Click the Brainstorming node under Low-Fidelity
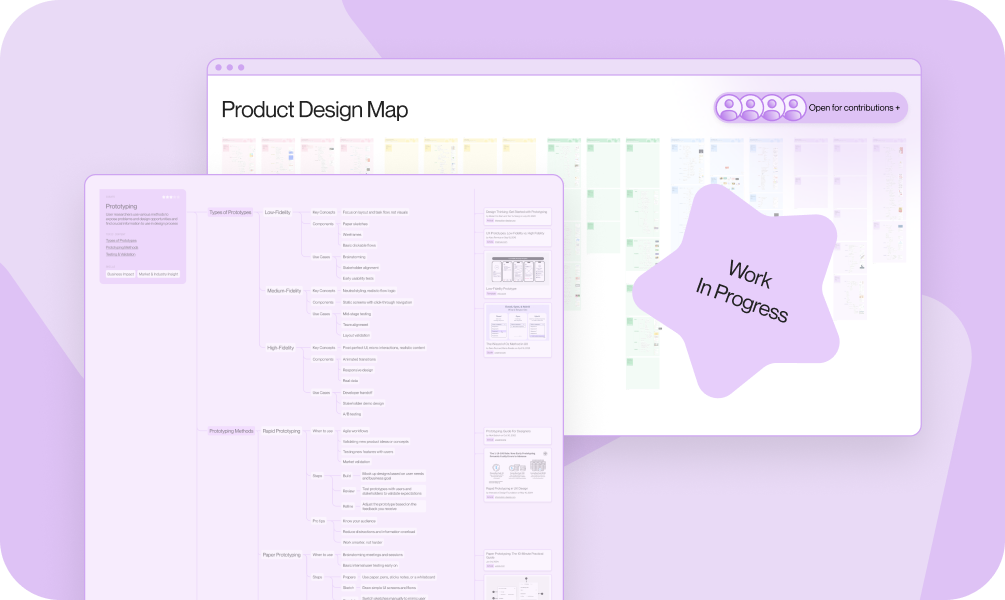Viewport: 1005px width, 600px height. 354,257
